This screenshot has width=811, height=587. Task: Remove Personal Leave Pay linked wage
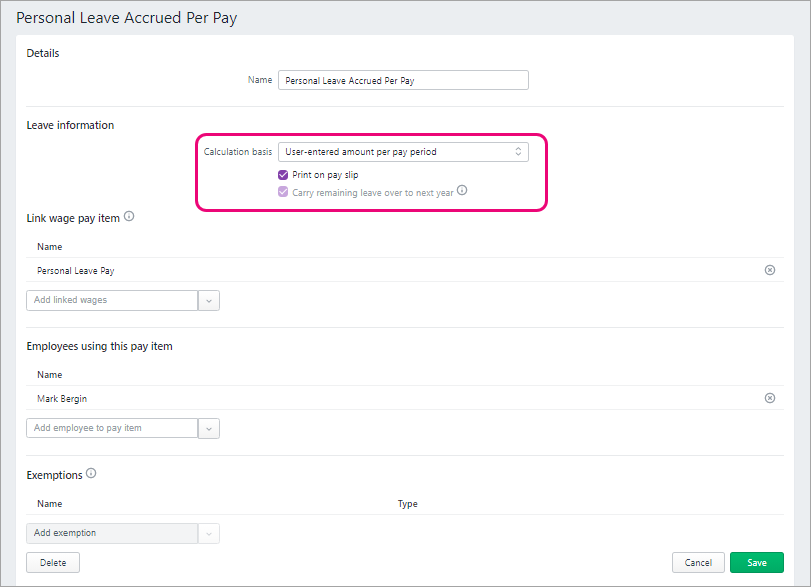(x=769, y=270)
